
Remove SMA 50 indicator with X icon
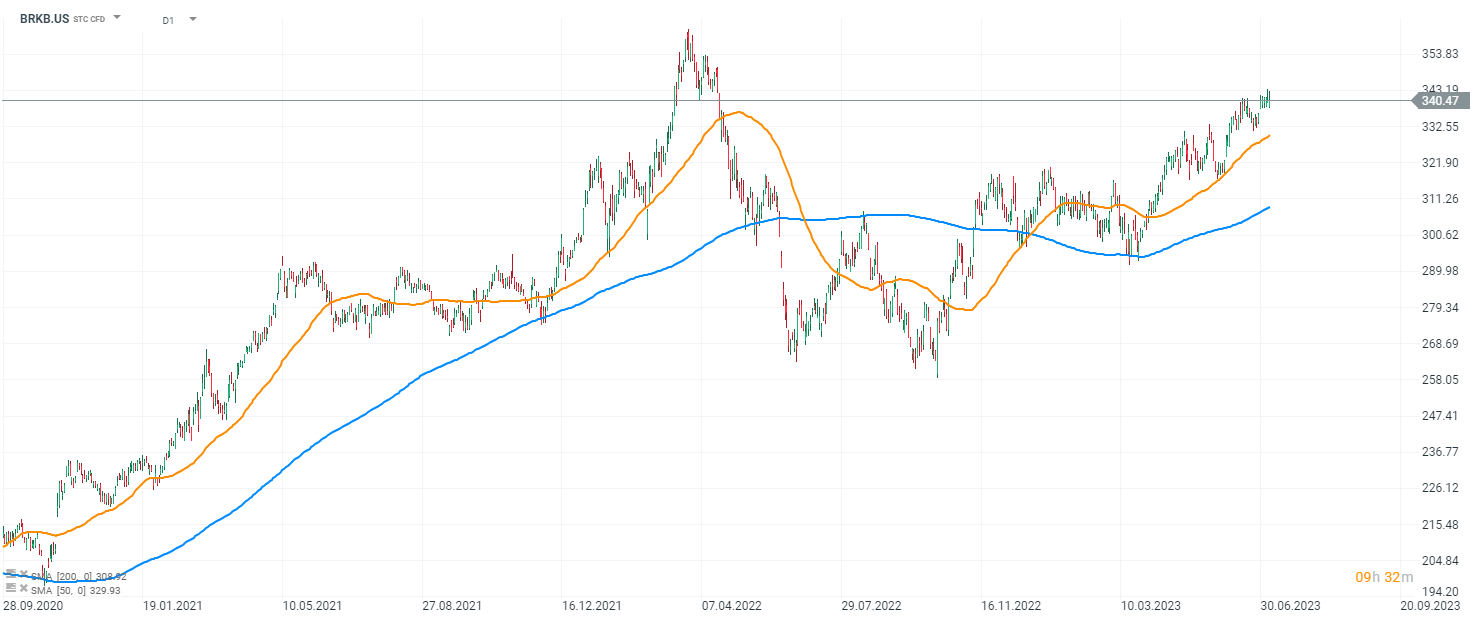(22, 589)
